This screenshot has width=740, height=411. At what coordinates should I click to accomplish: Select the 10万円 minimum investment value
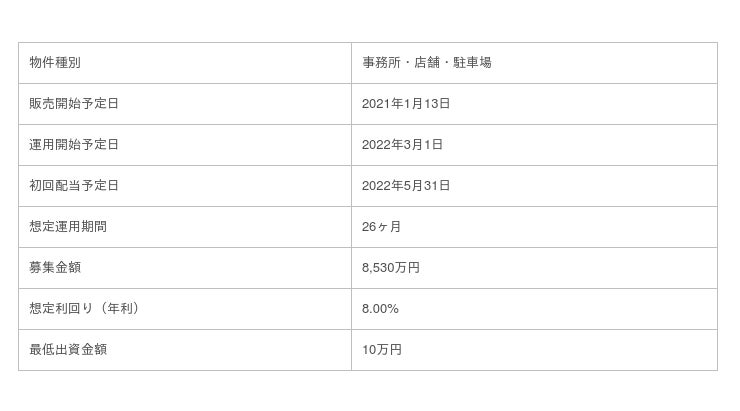coord(382,350)
